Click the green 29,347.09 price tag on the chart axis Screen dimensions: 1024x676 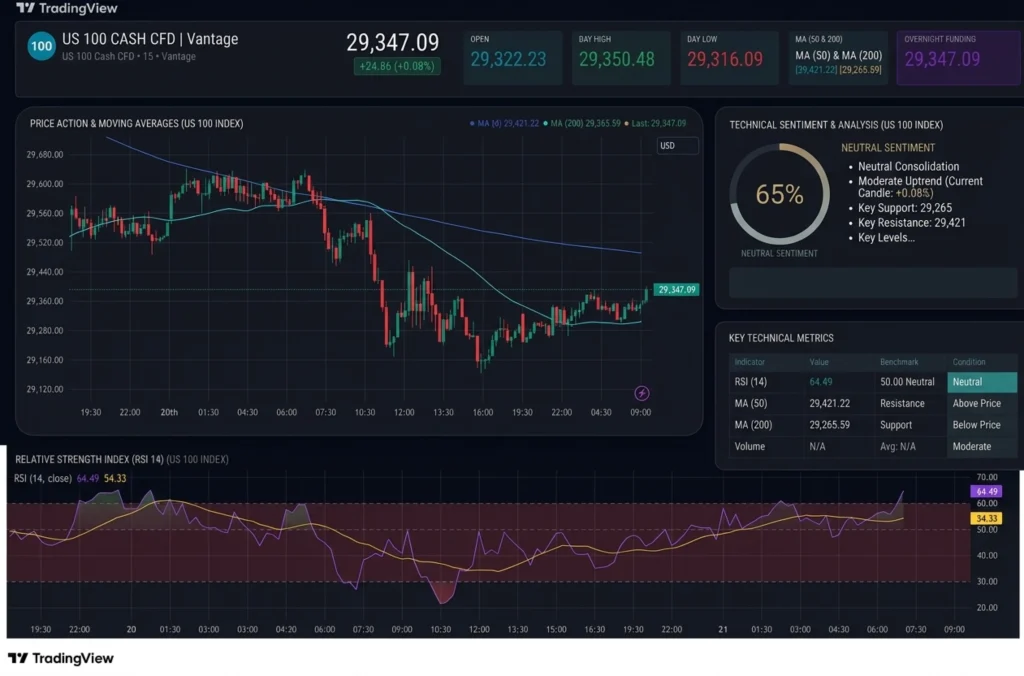click(x=677, y=289)
